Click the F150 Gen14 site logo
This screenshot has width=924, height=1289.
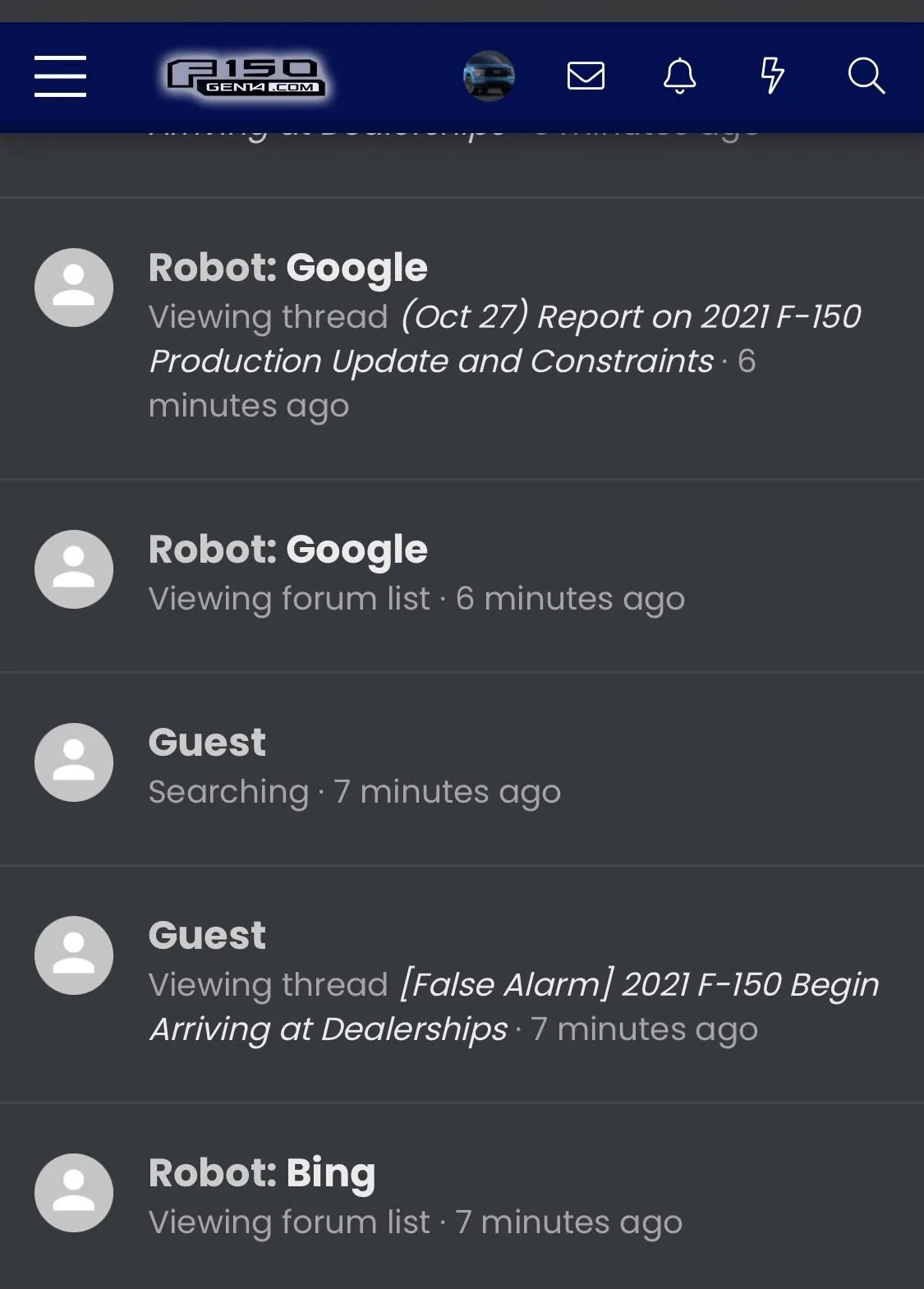coord(246,76)
